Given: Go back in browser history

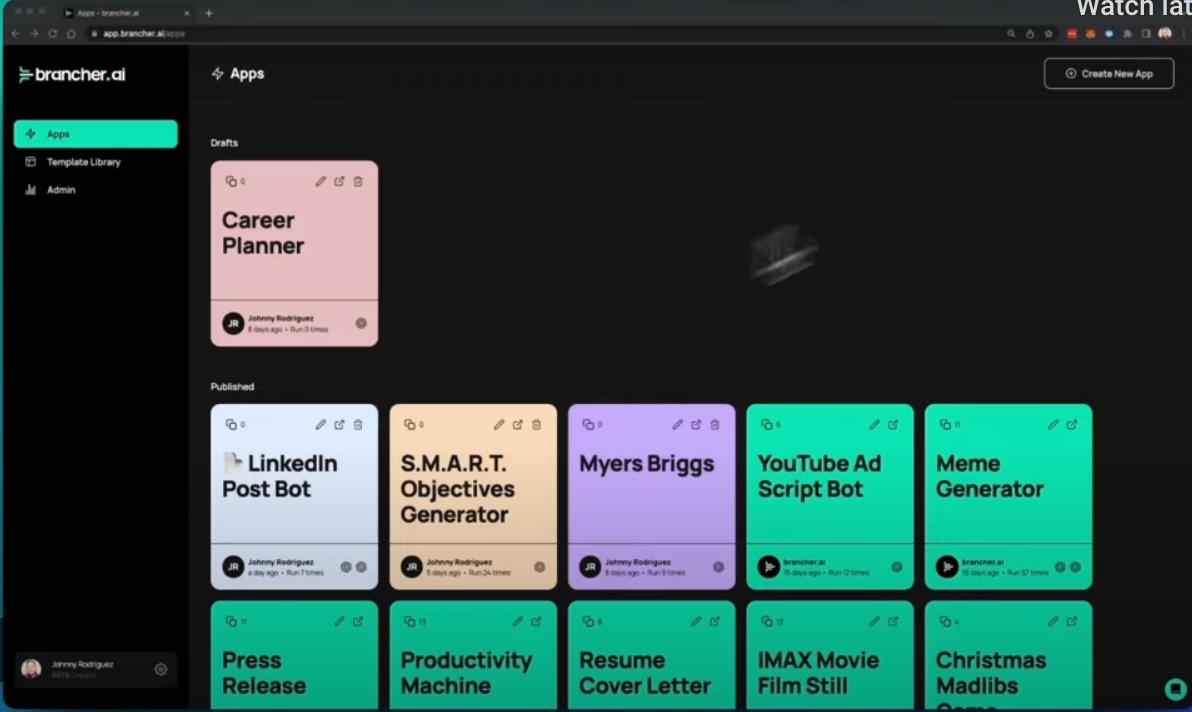Looking at the screenshot, I should pyautogui.click(x=15, y=33).
